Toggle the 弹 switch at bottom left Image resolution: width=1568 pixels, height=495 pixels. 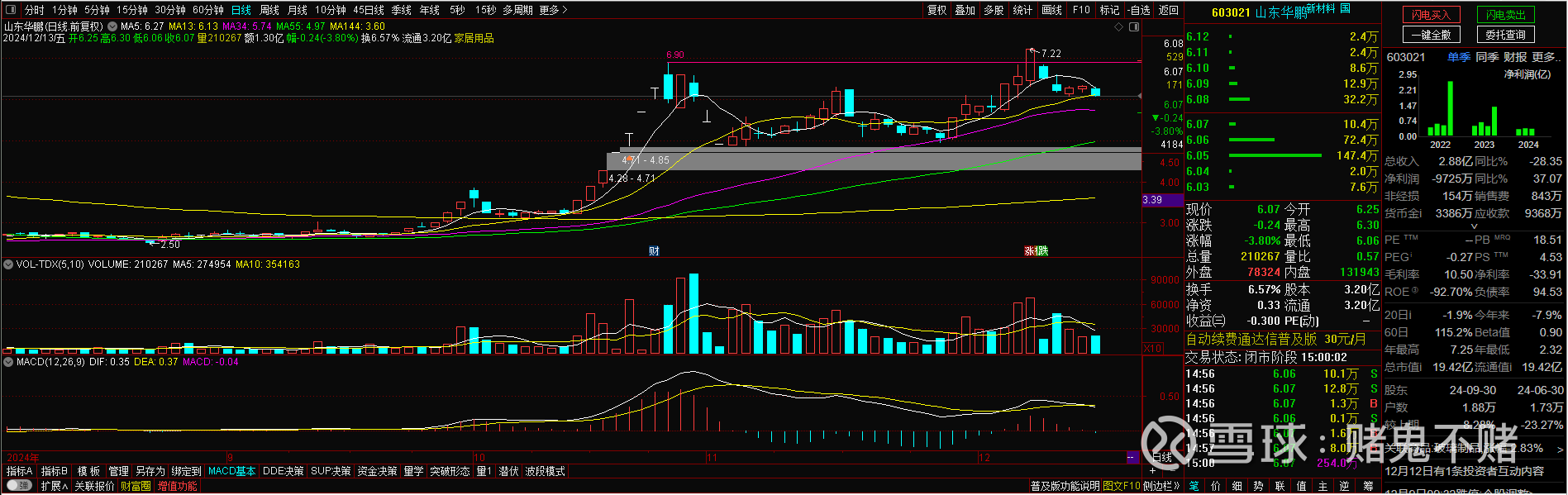click(x=19, y=486)
